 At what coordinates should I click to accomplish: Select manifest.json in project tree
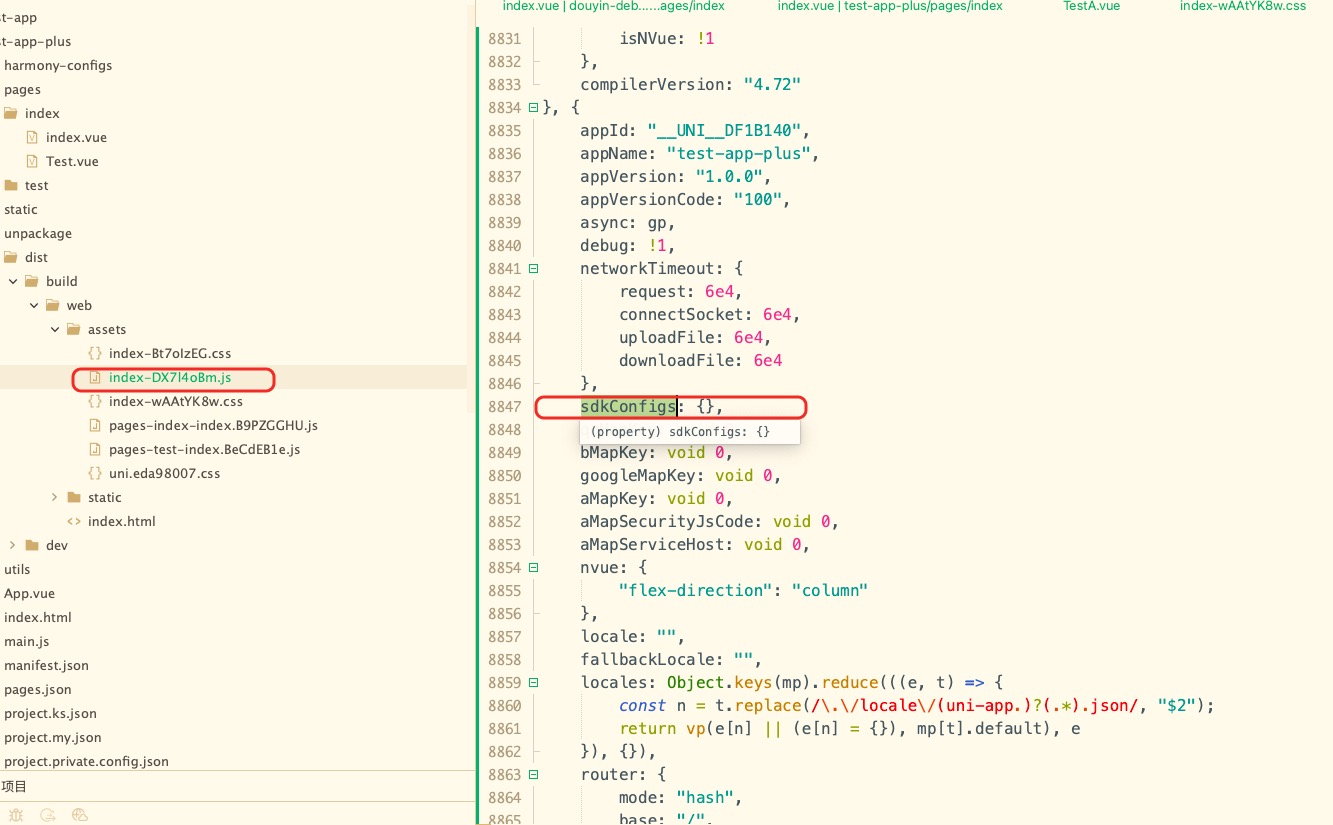(46, 666)
